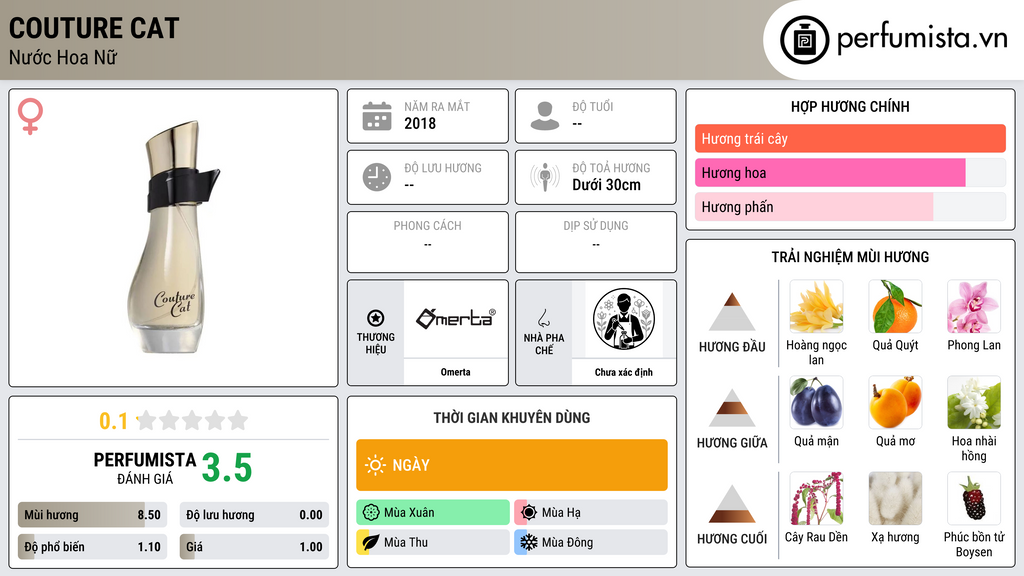Click the clock icon beside Độ Lưu Hương
1024x576 pixels.
[377, 177]
